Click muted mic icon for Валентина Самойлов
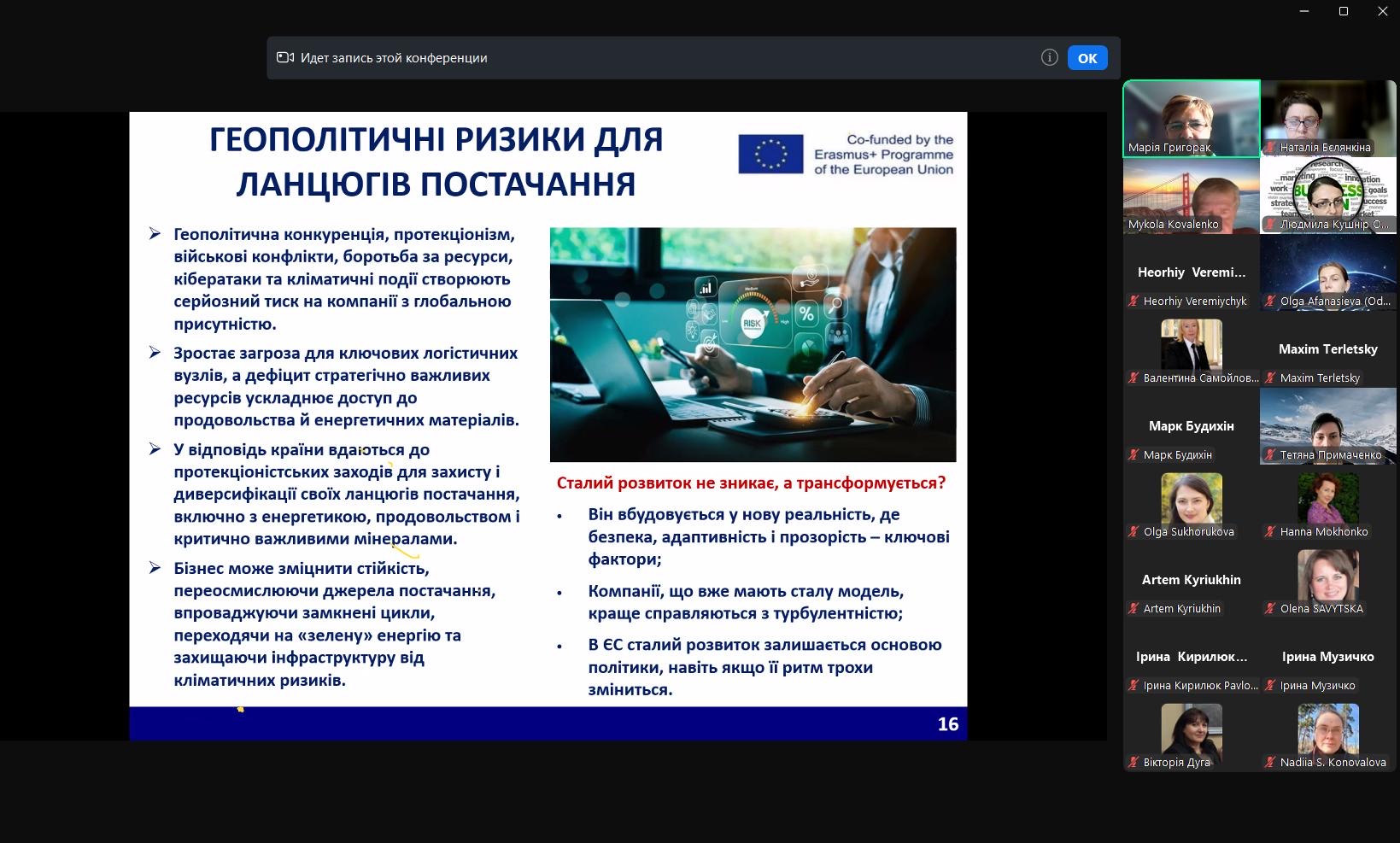1400x843 pixels. [1133, 378]
